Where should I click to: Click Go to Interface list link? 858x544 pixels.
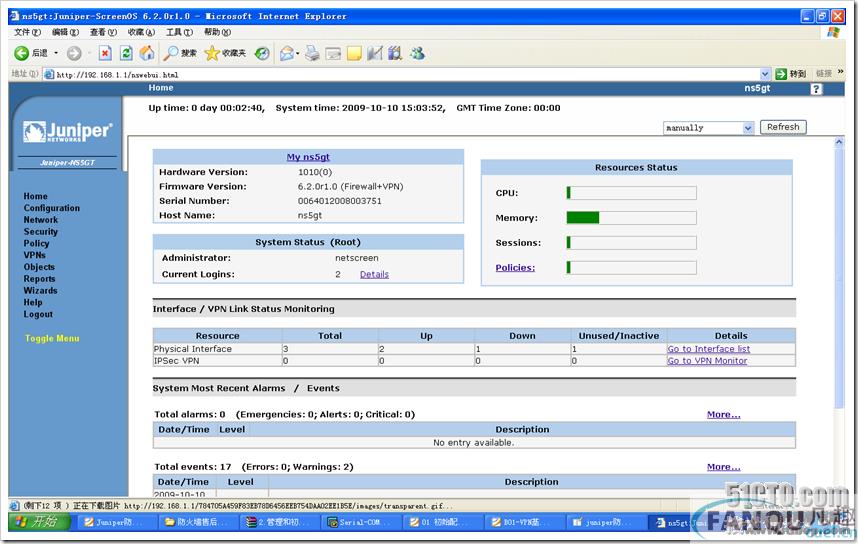pos(709,349)
